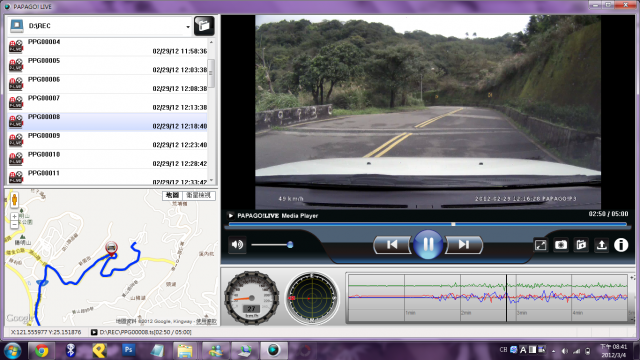Select recording PPG00004
640x360 pixels.
(x=107, y=47)
